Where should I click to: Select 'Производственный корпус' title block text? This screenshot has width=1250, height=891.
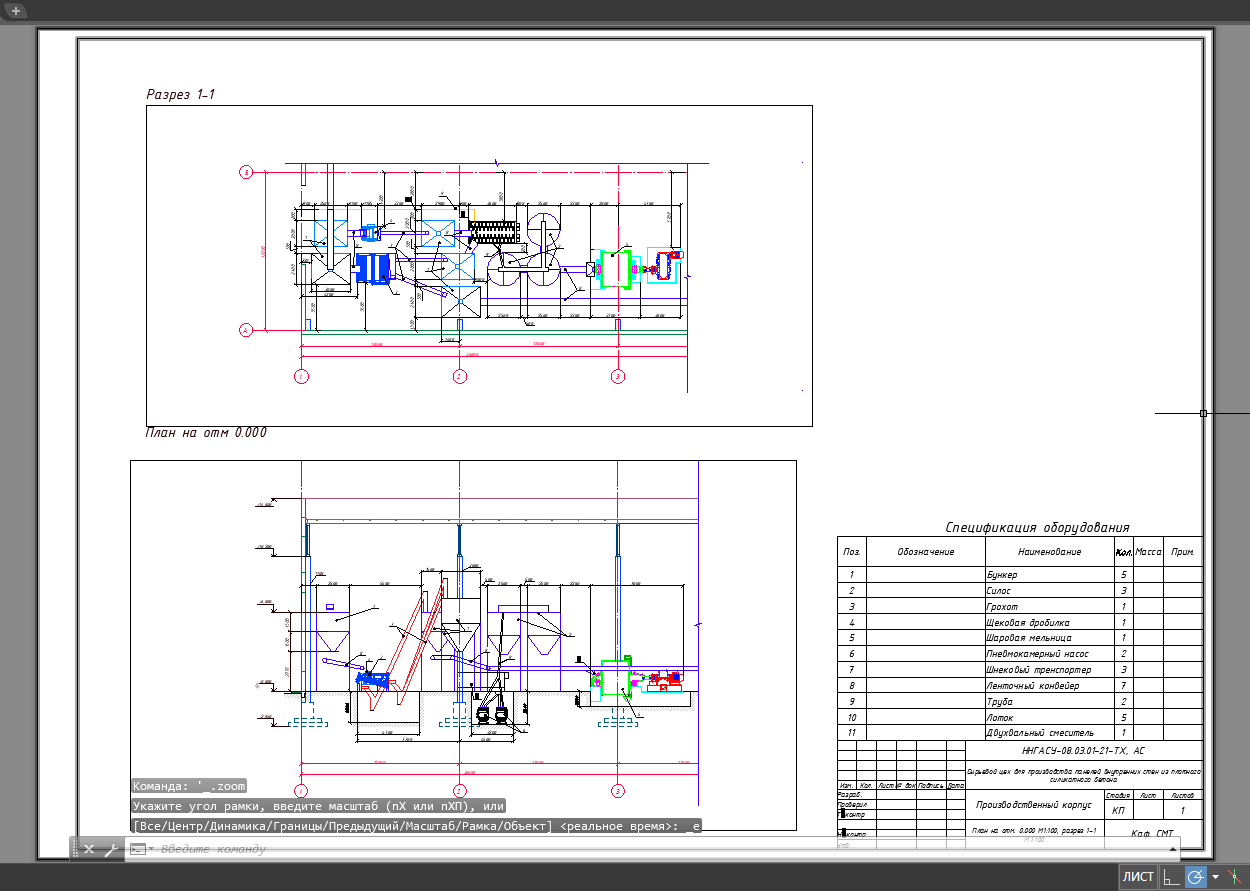(1033, 804)
